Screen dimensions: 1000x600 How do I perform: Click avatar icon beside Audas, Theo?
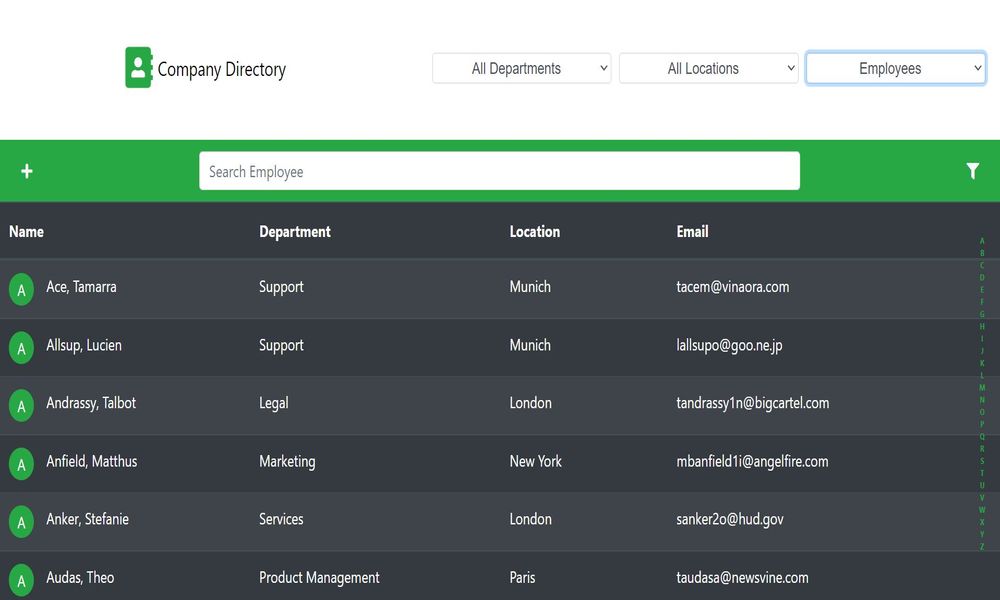click(21, 580)
